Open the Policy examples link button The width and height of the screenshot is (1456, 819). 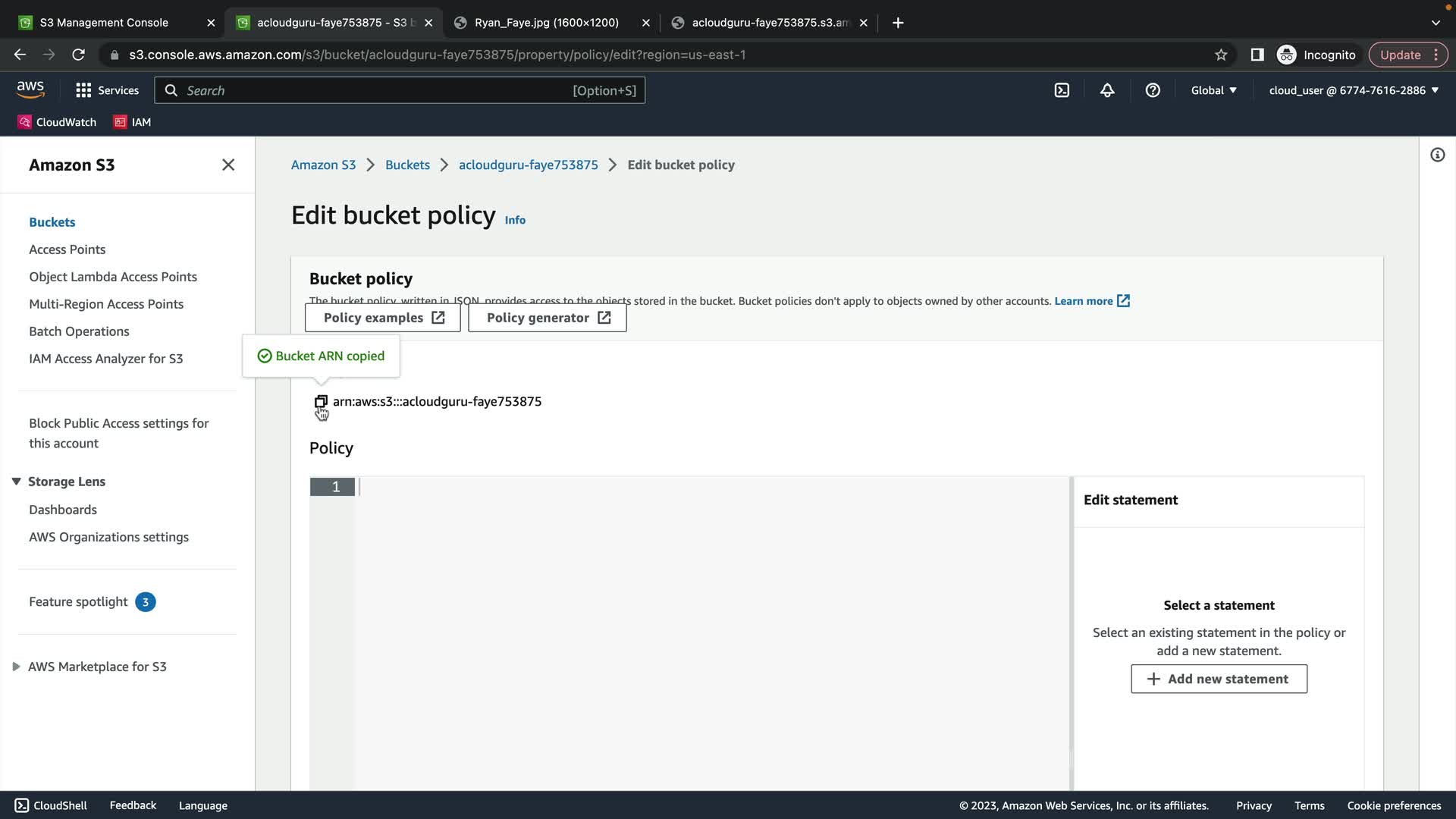click(383, 318)
